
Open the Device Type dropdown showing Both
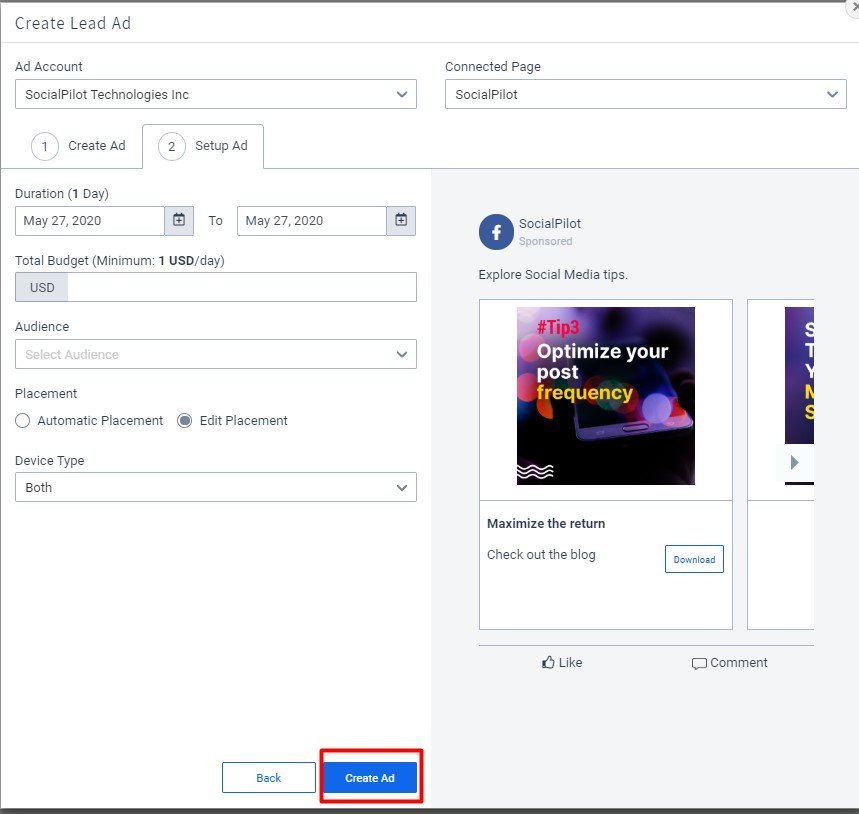click(216, 487)
